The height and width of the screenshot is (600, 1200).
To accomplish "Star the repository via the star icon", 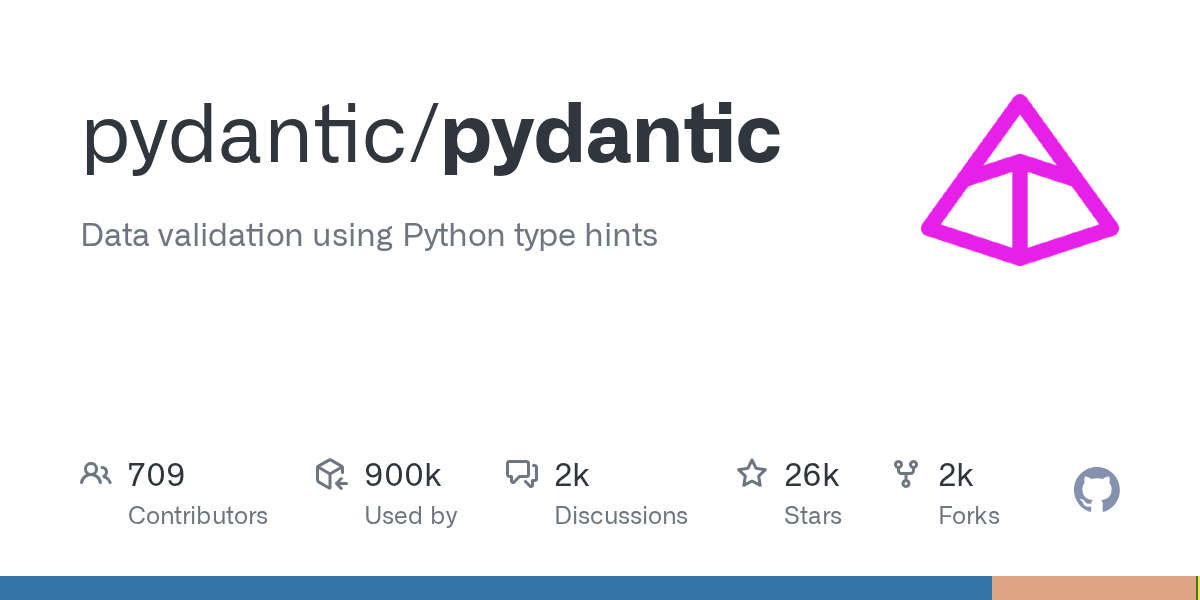I will [751, 474].
